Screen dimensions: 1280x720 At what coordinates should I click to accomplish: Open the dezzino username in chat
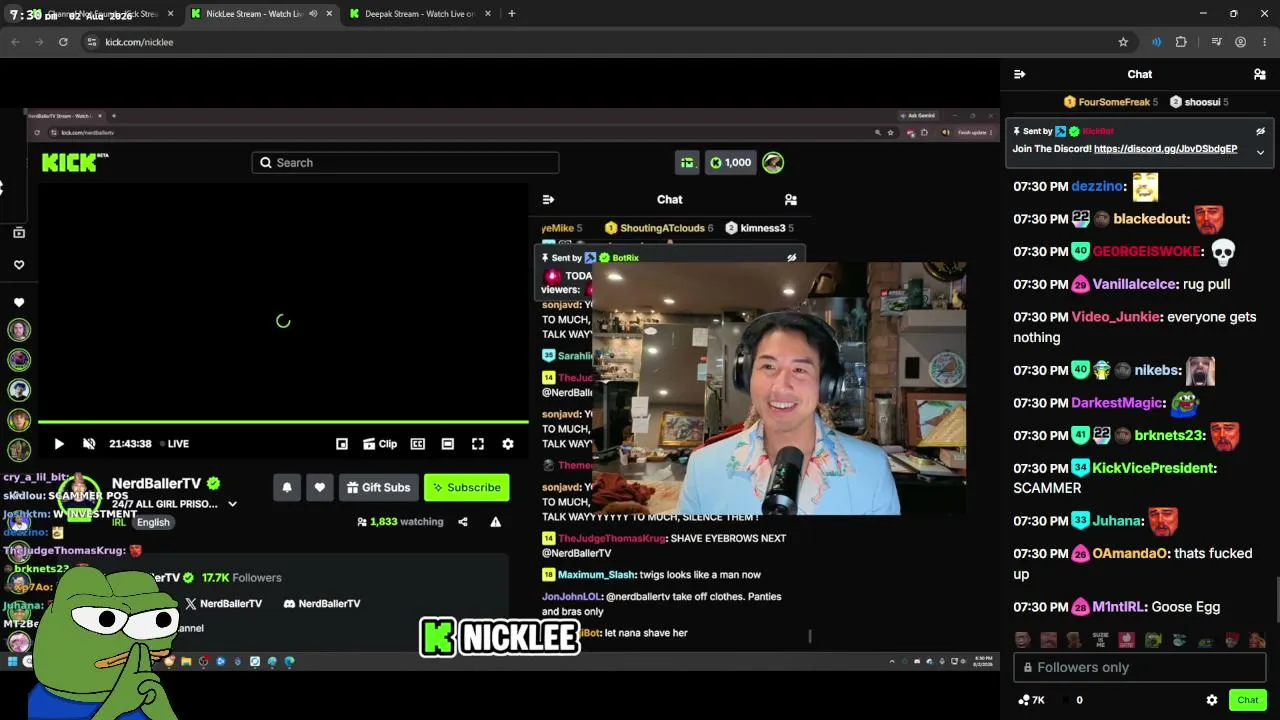tap(1097, 186)
